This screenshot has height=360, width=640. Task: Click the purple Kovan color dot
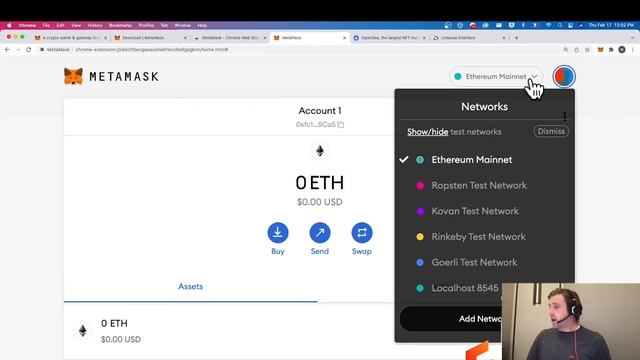click(420, 211)
